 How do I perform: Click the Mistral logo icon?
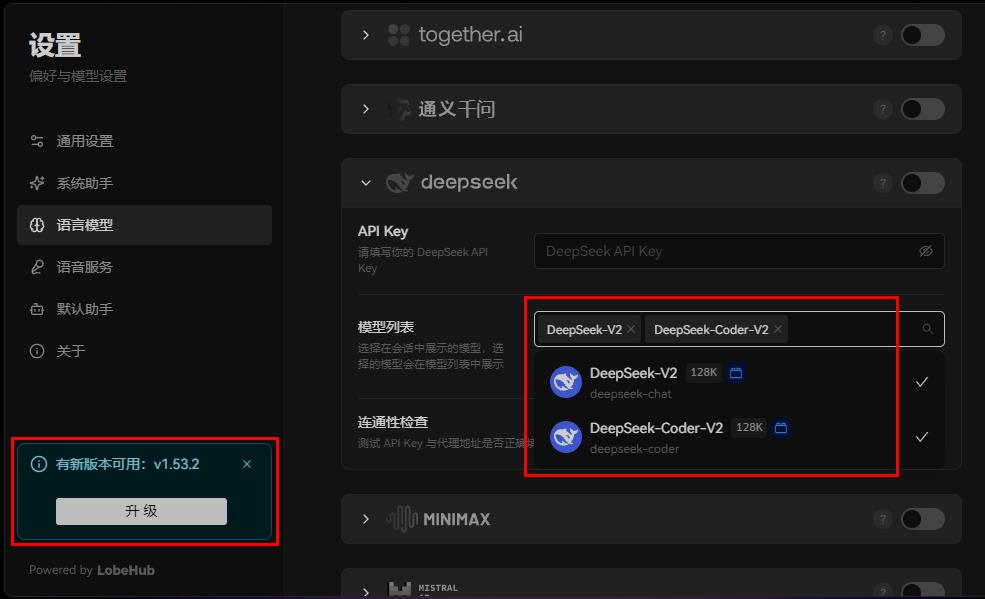coord(400,590)
